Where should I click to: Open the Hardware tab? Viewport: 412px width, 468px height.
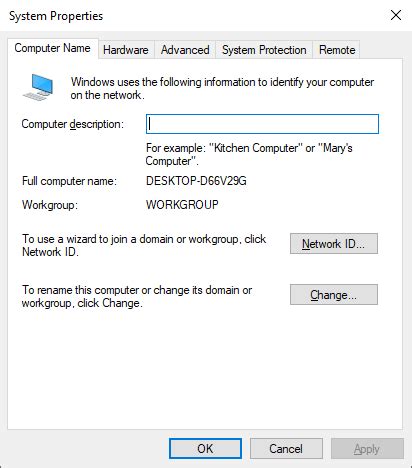[x=126, y=50]
